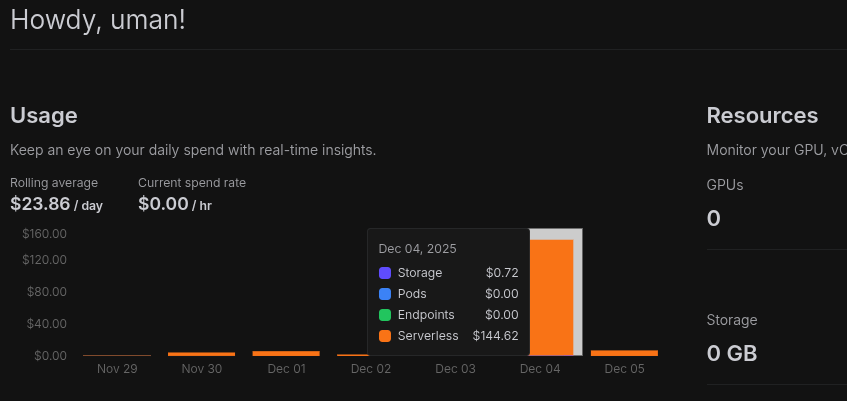Click the purple Storage legend swatch
Viewport: 847px width, 401px height.
pos(385,273)
